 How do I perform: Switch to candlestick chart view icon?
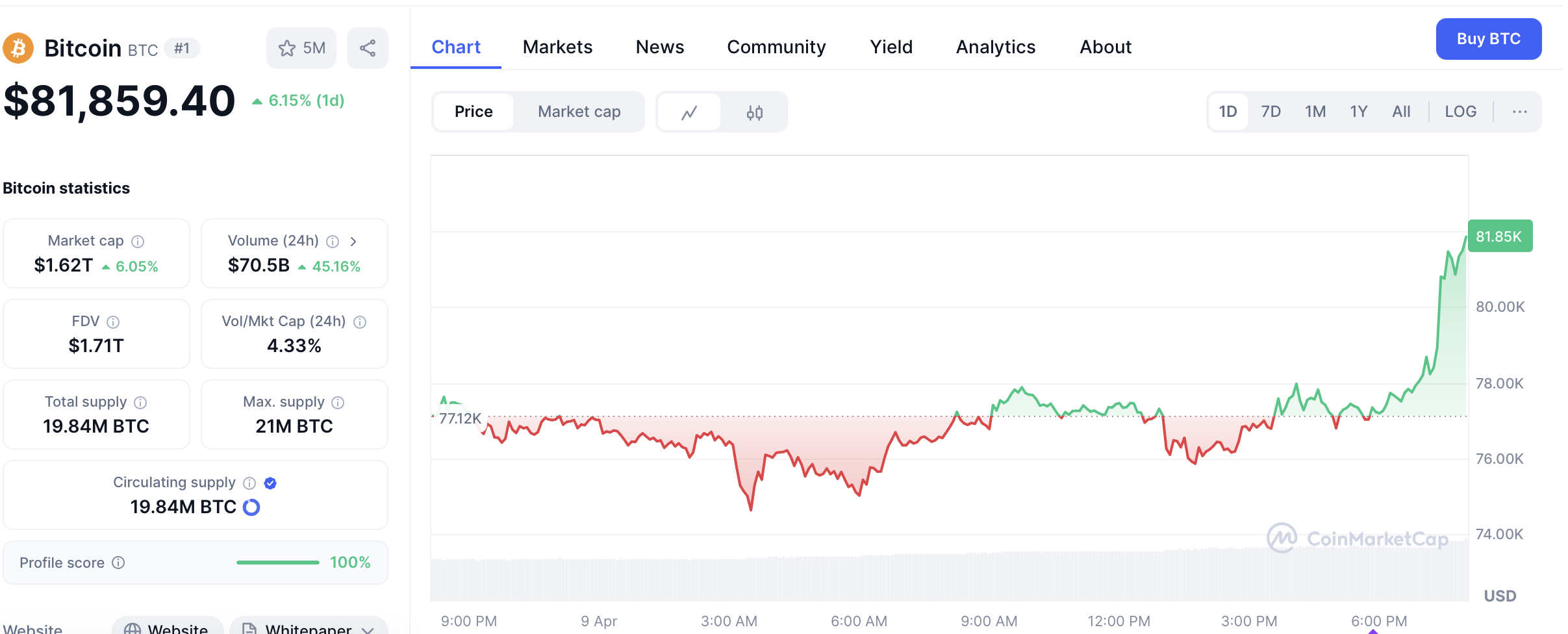754,112
